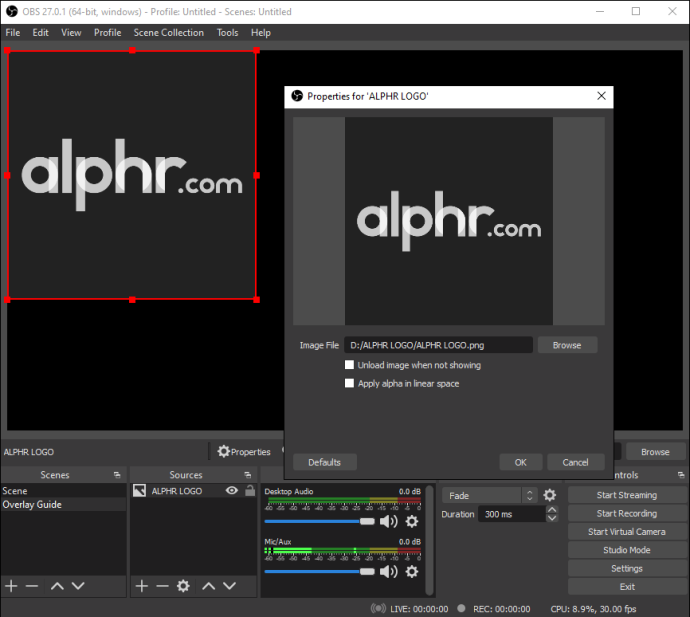Switch to Studio Mode

(x=627, y=550)
